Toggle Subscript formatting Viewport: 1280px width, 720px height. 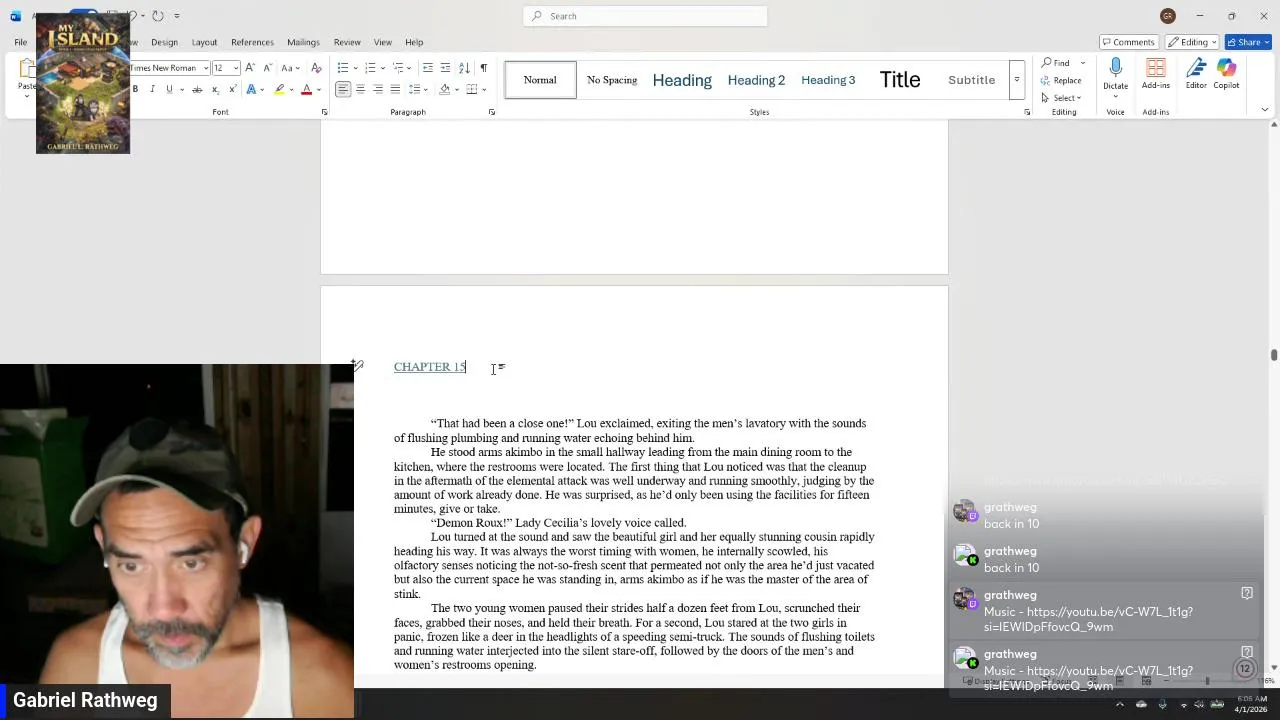point(215,90)
